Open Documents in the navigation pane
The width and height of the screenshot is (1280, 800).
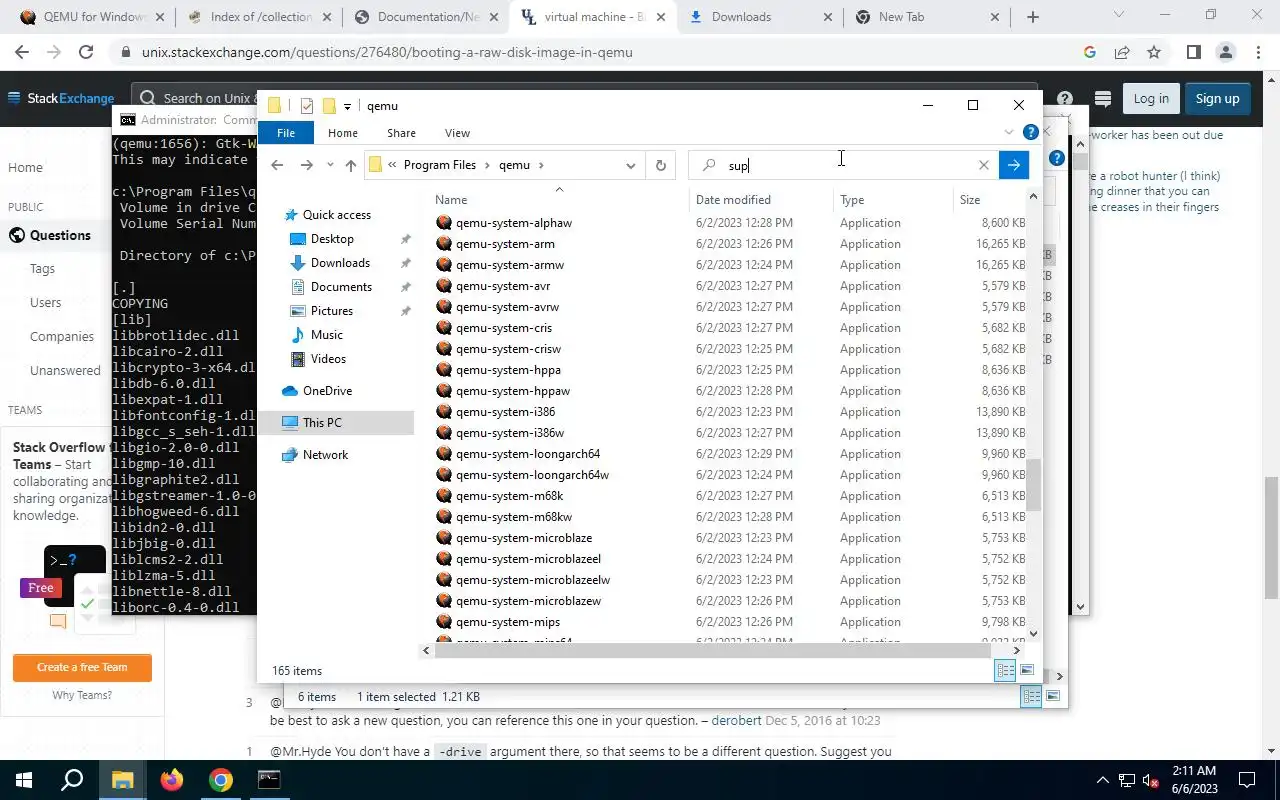(341, 287)
